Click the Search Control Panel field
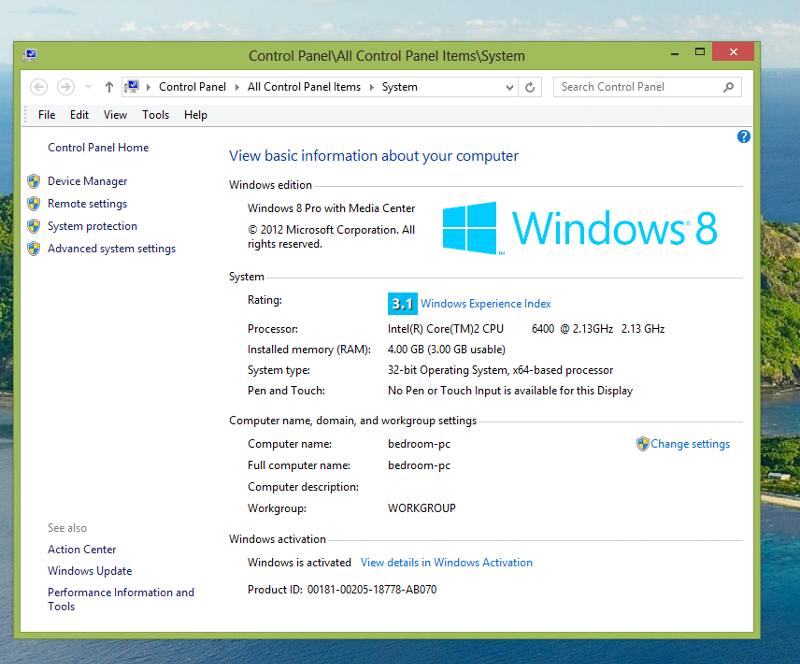This screenshot has width=800, height=664. (647, 87)
